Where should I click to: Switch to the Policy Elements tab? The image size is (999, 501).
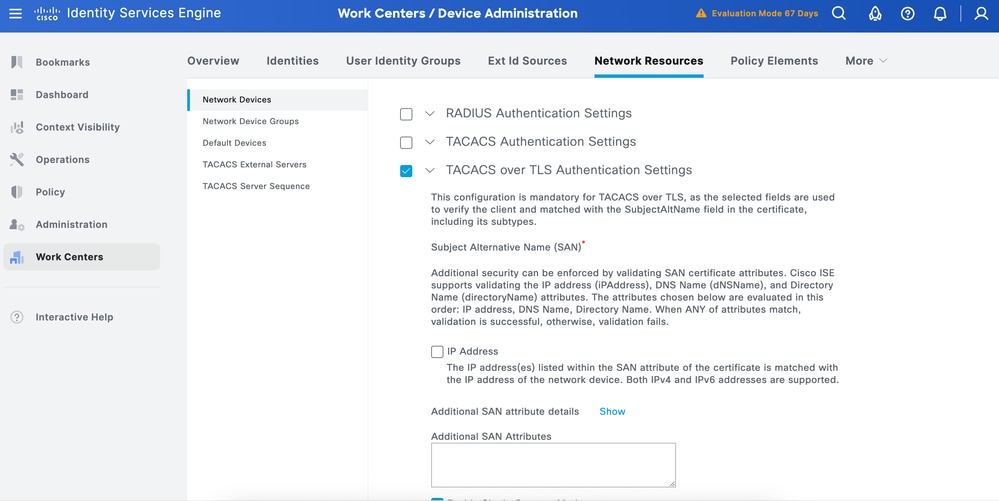tap(774, 61)
